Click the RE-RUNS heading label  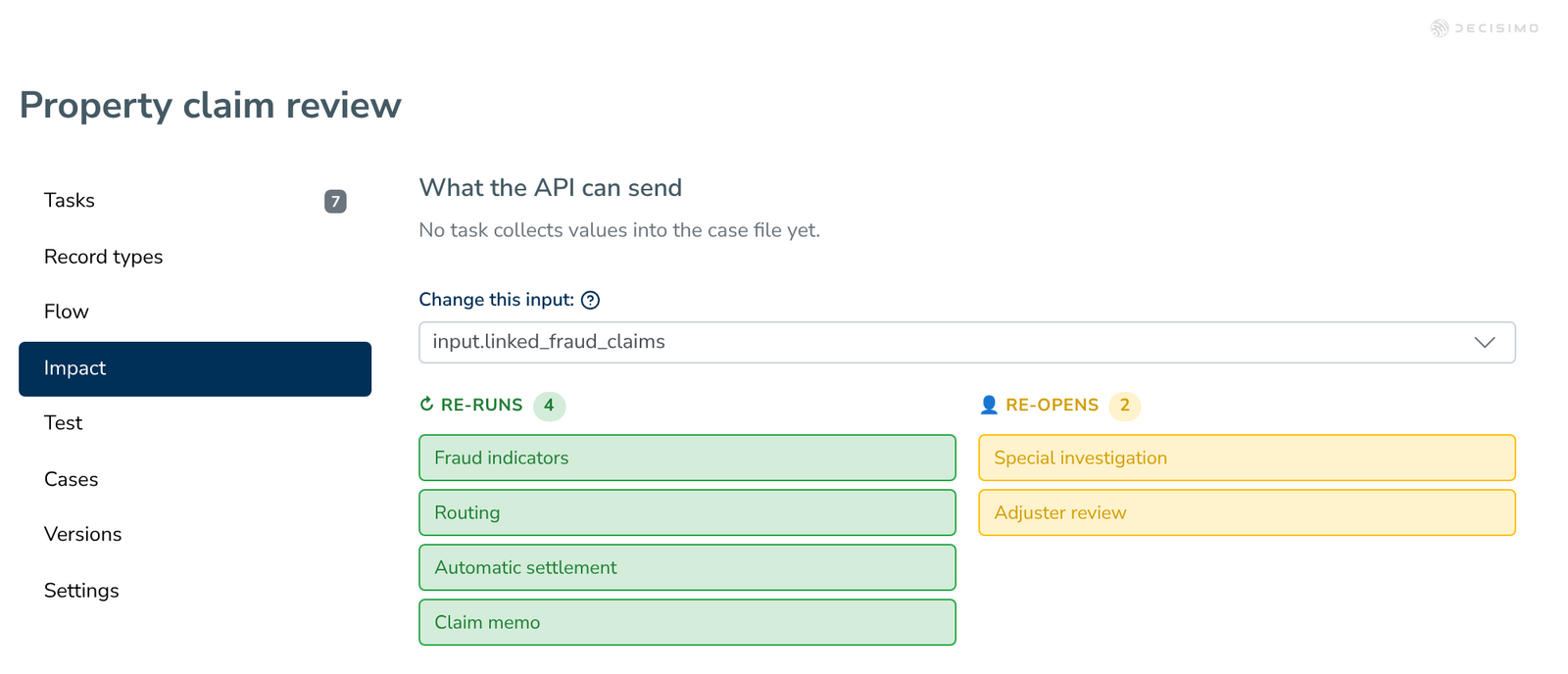pyautogui.click(x=481, y=405)
